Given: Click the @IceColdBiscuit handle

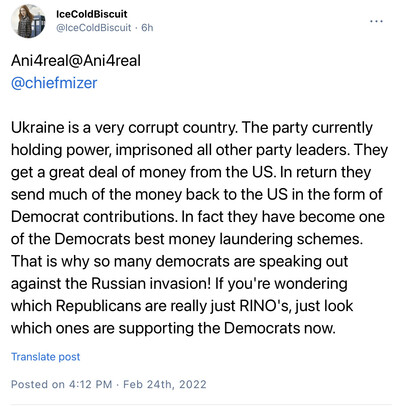Looking at the screenshot, I should pos(93,28).
